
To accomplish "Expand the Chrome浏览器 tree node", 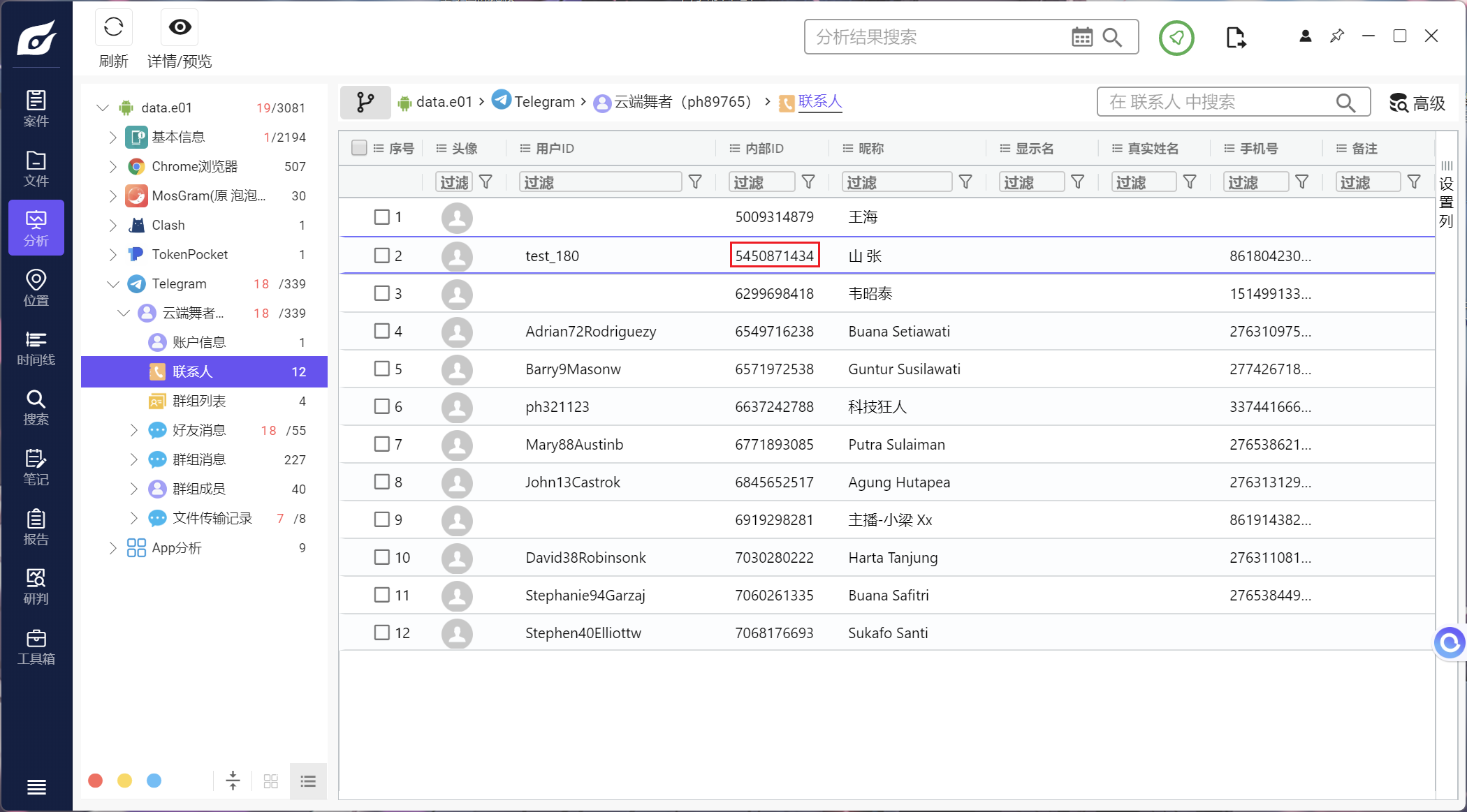I will pos(113,166).
